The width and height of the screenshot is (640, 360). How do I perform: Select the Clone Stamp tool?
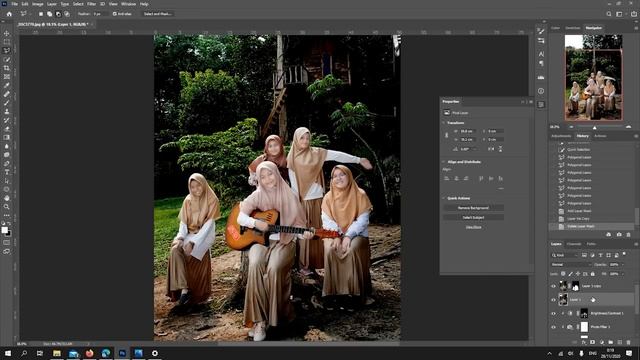pyautogui.click(x=7, y=111)
